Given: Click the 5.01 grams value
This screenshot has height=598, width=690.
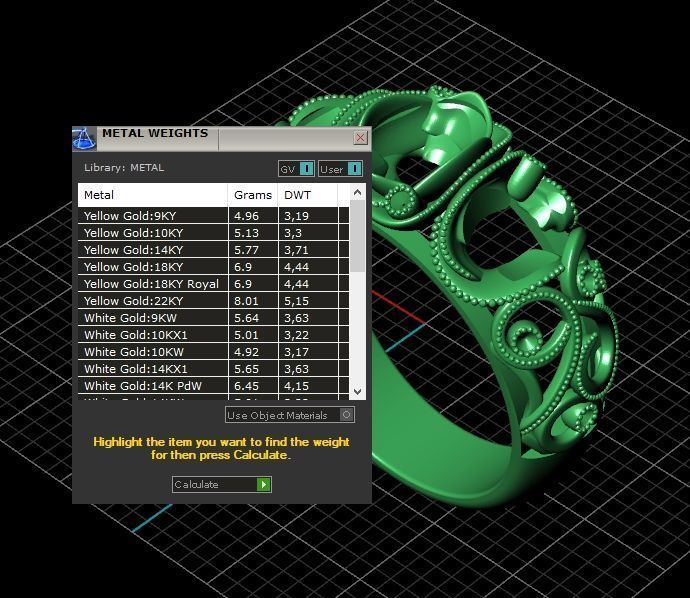Looking at the screenshot, I should pos(246,335).
